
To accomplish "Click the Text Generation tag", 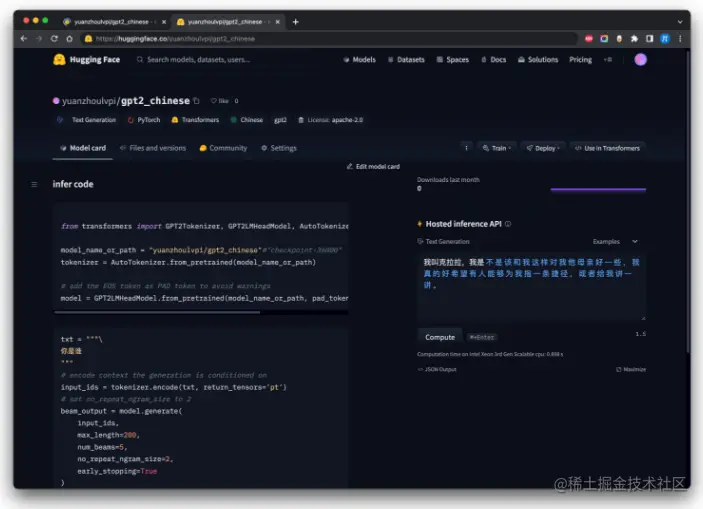I will pos(87,120).
